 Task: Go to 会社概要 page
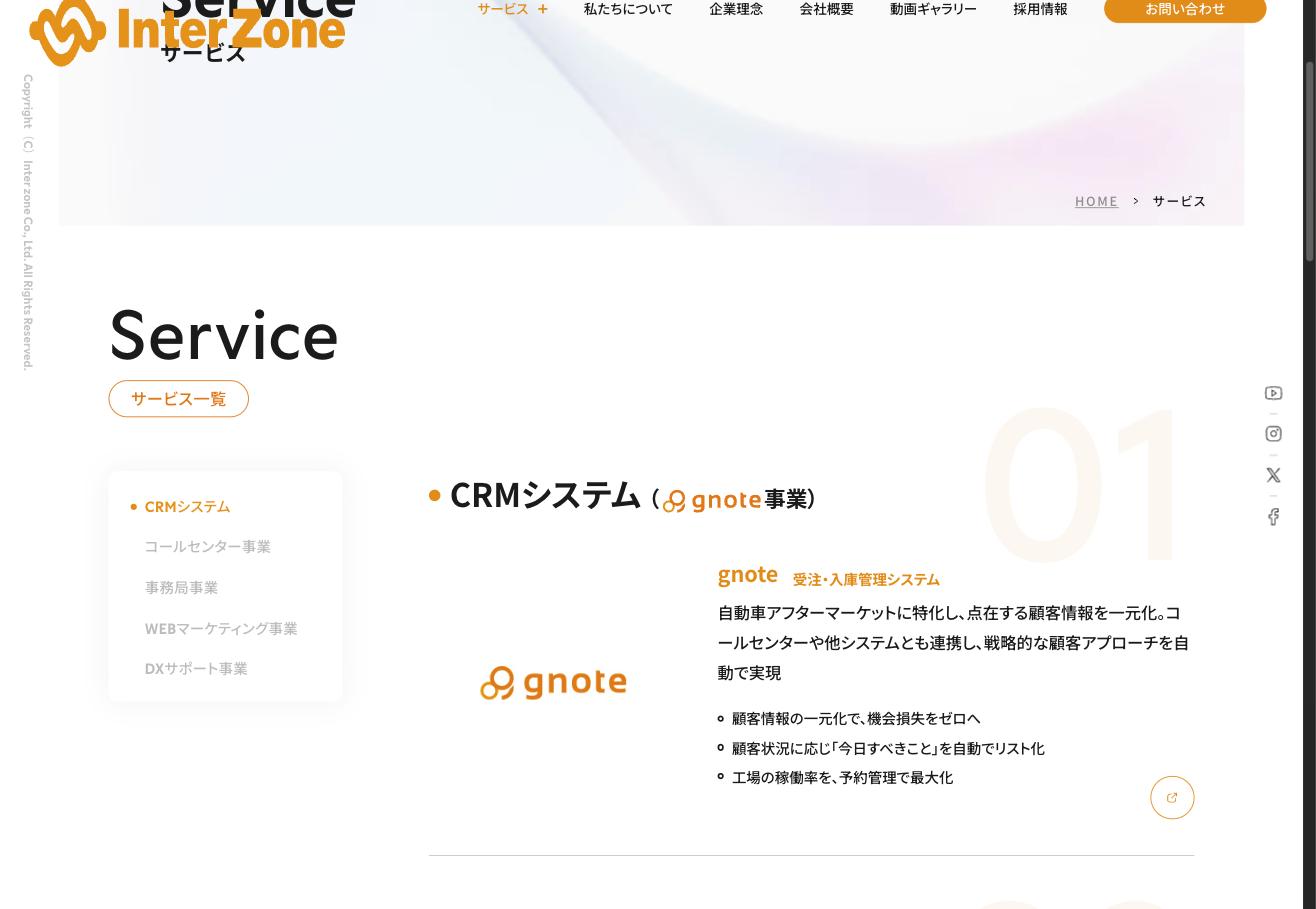click(x=826, y=9)
